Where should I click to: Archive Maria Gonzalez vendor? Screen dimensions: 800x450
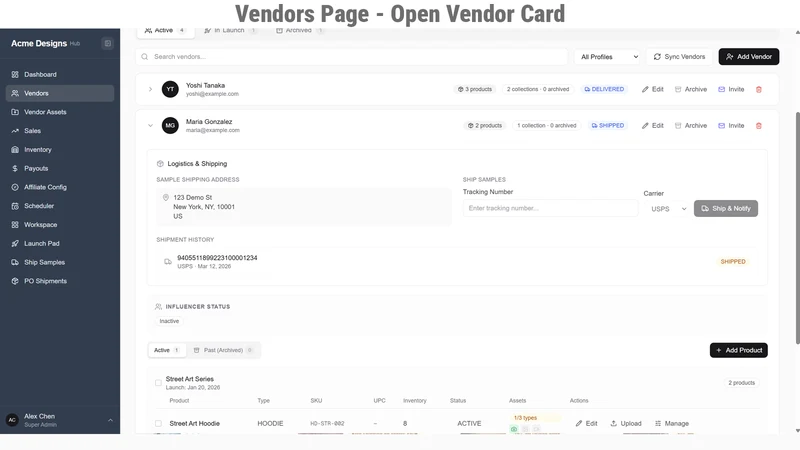691,126
